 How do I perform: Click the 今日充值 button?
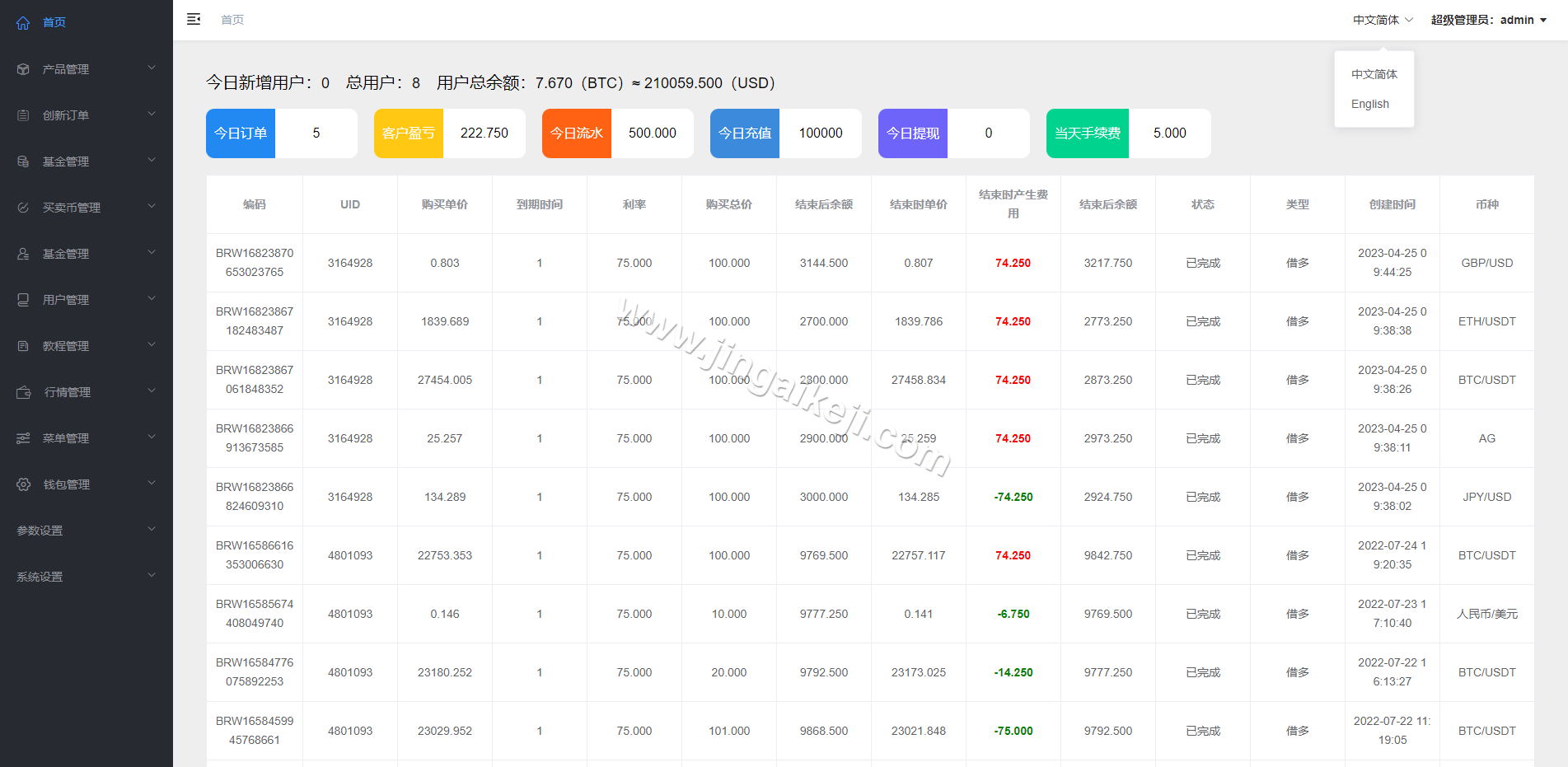[x=744, y=133]
